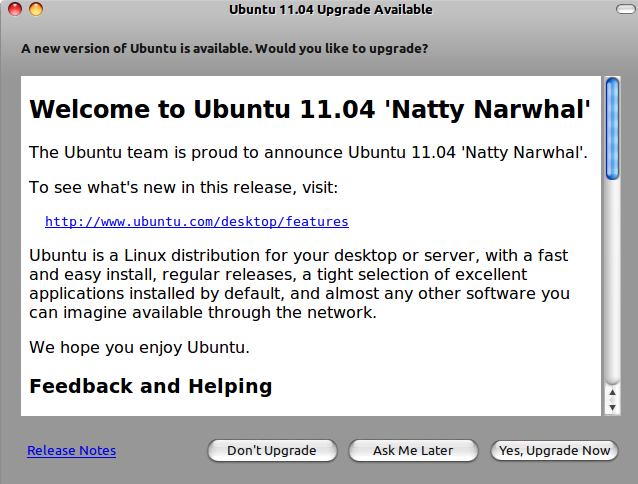Click the pill-shaped toolbar toggle in title bar
638x484 pixels.
(x=626, y=9)
